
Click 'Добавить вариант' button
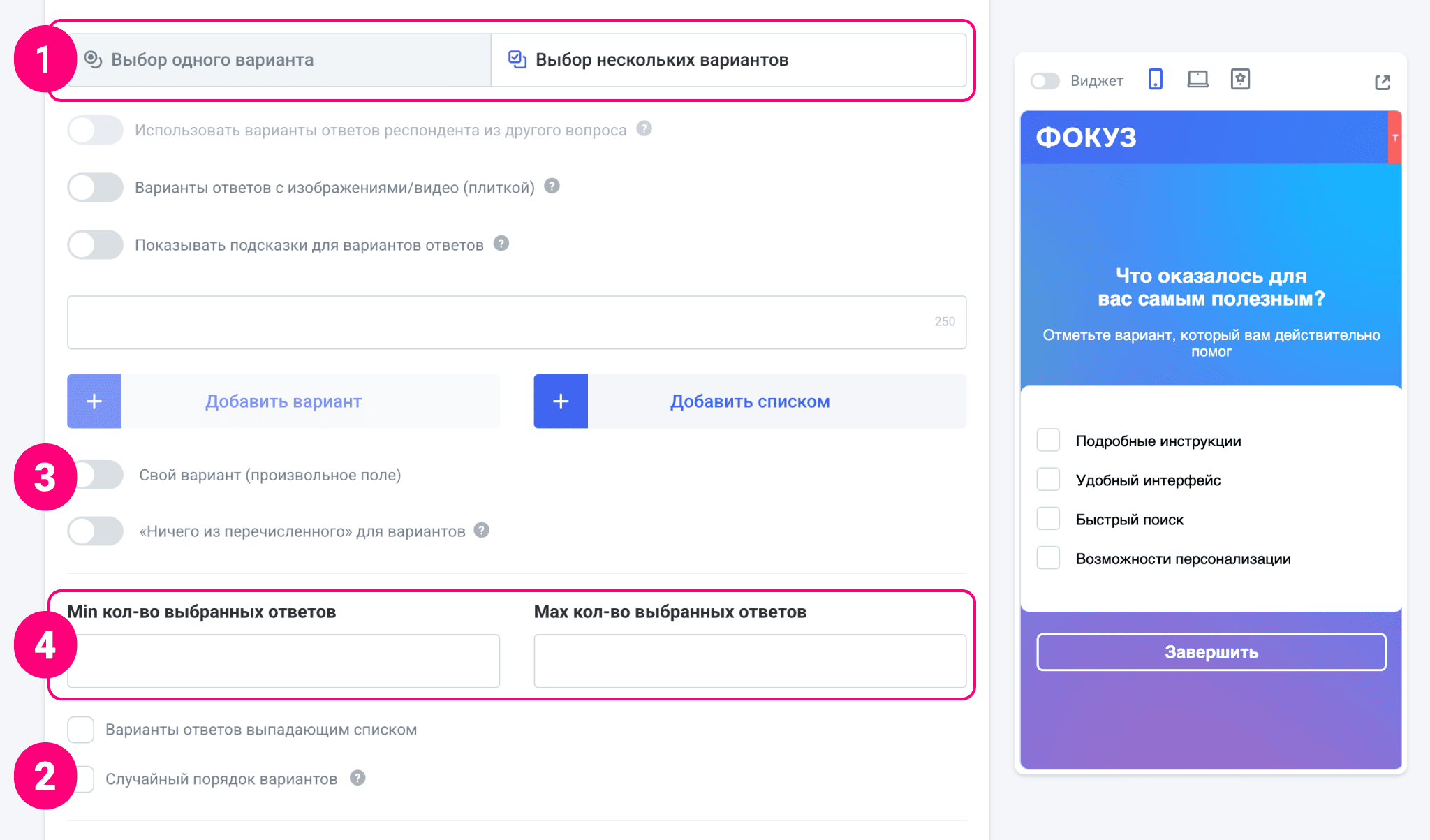(283, 401)
